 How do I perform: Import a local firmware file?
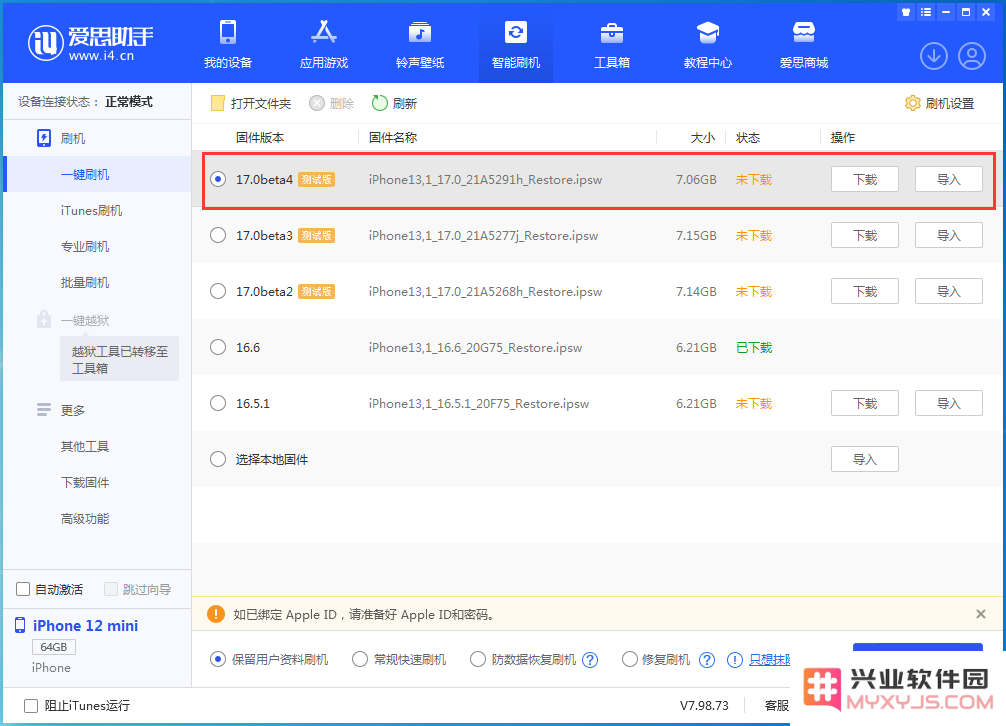coord(865,459)
